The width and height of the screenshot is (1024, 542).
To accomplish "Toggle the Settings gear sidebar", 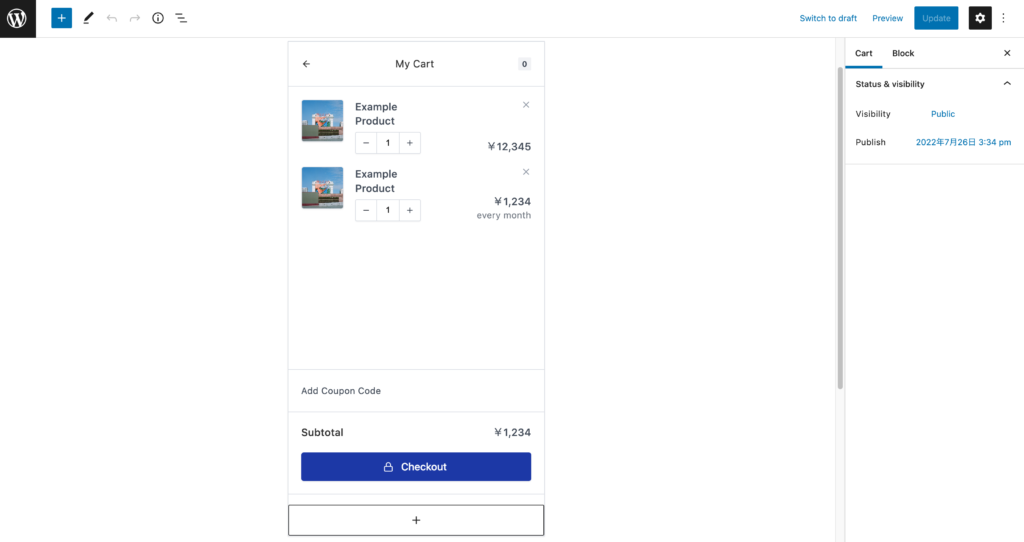I will click(980, 18).
